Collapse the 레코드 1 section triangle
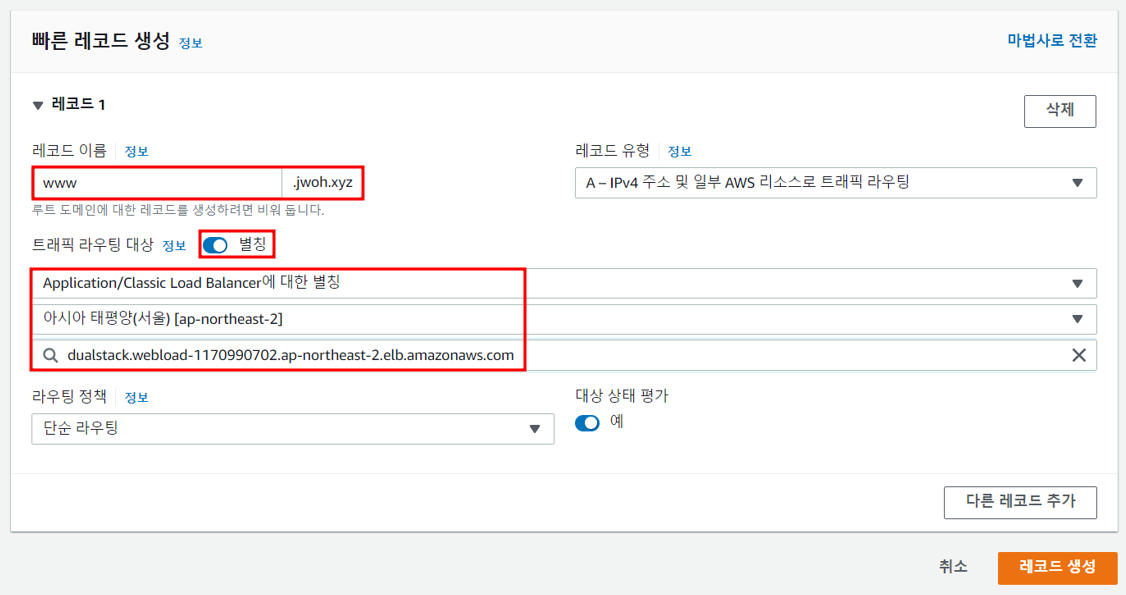This screenshot has width=1126, height=595. 38,106
